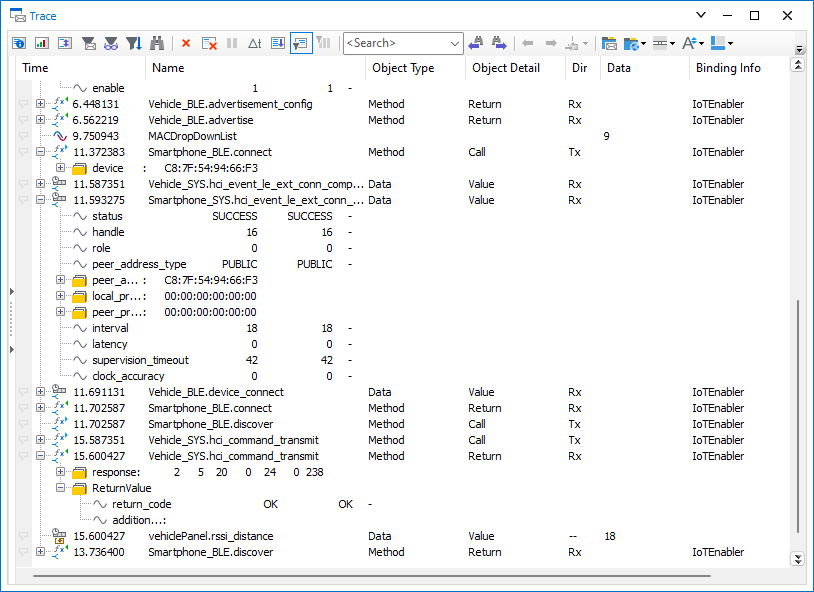Click the filter with blue arrow icon
This screenshot has width=814, height=592.
pos(134,43)
